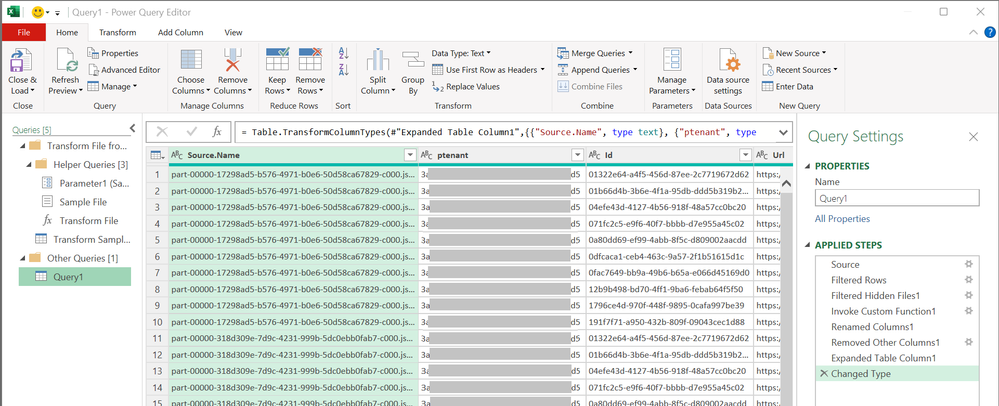
Task: Open the Manage query dropdown
Action: 112,87
